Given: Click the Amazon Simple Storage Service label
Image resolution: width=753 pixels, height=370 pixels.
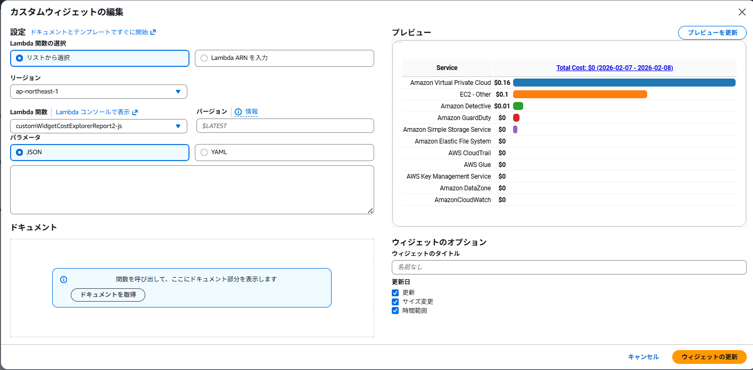Looking at the screenshot, I should click(447, 129).
